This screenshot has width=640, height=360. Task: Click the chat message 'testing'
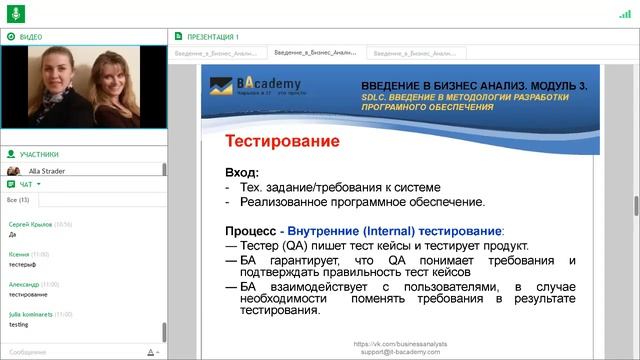click(x=19, y=324)
